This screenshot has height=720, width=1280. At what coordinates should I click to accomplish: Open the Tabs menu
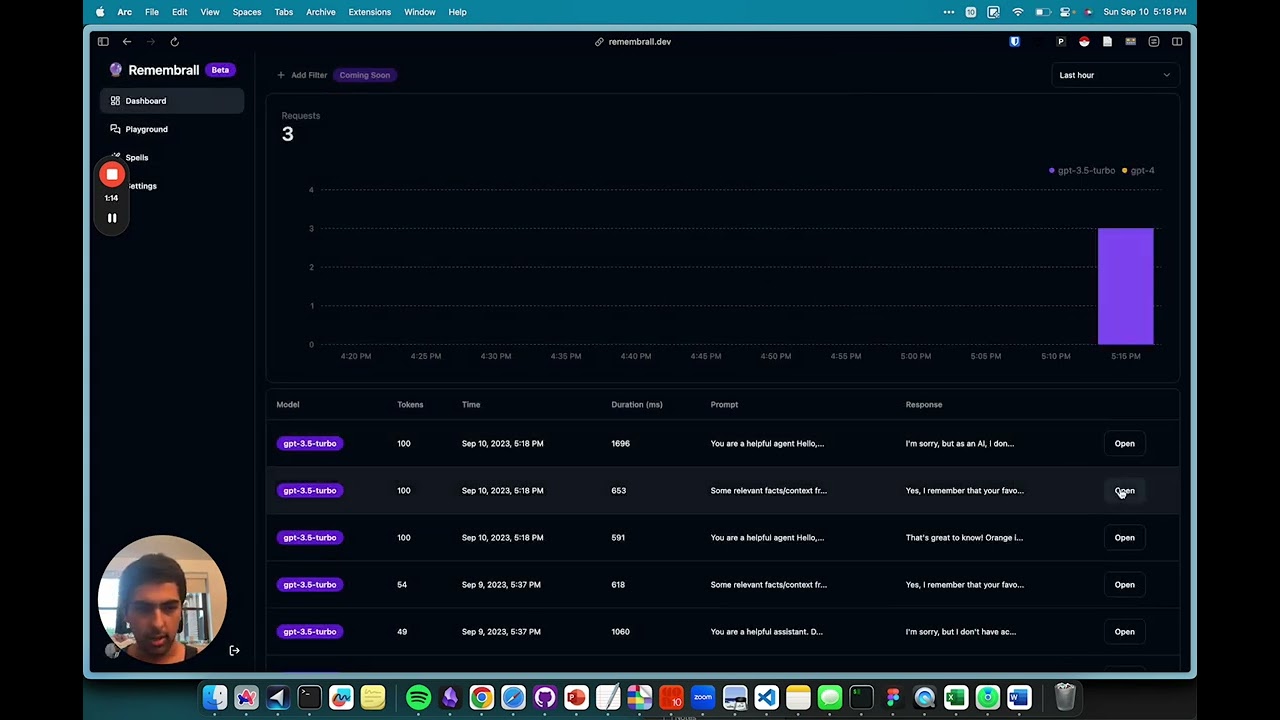point(284,12)
